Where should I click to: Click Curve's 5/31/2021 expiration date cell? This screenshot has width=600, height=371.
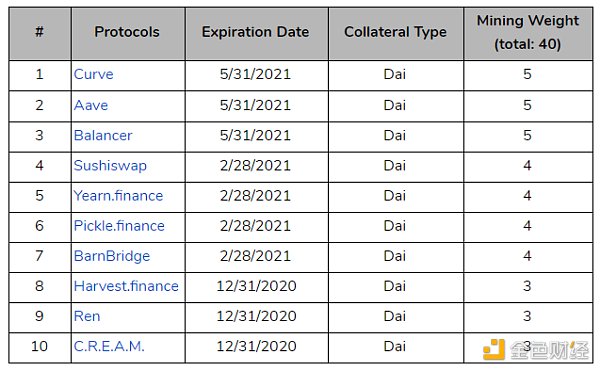pos(256,75)
